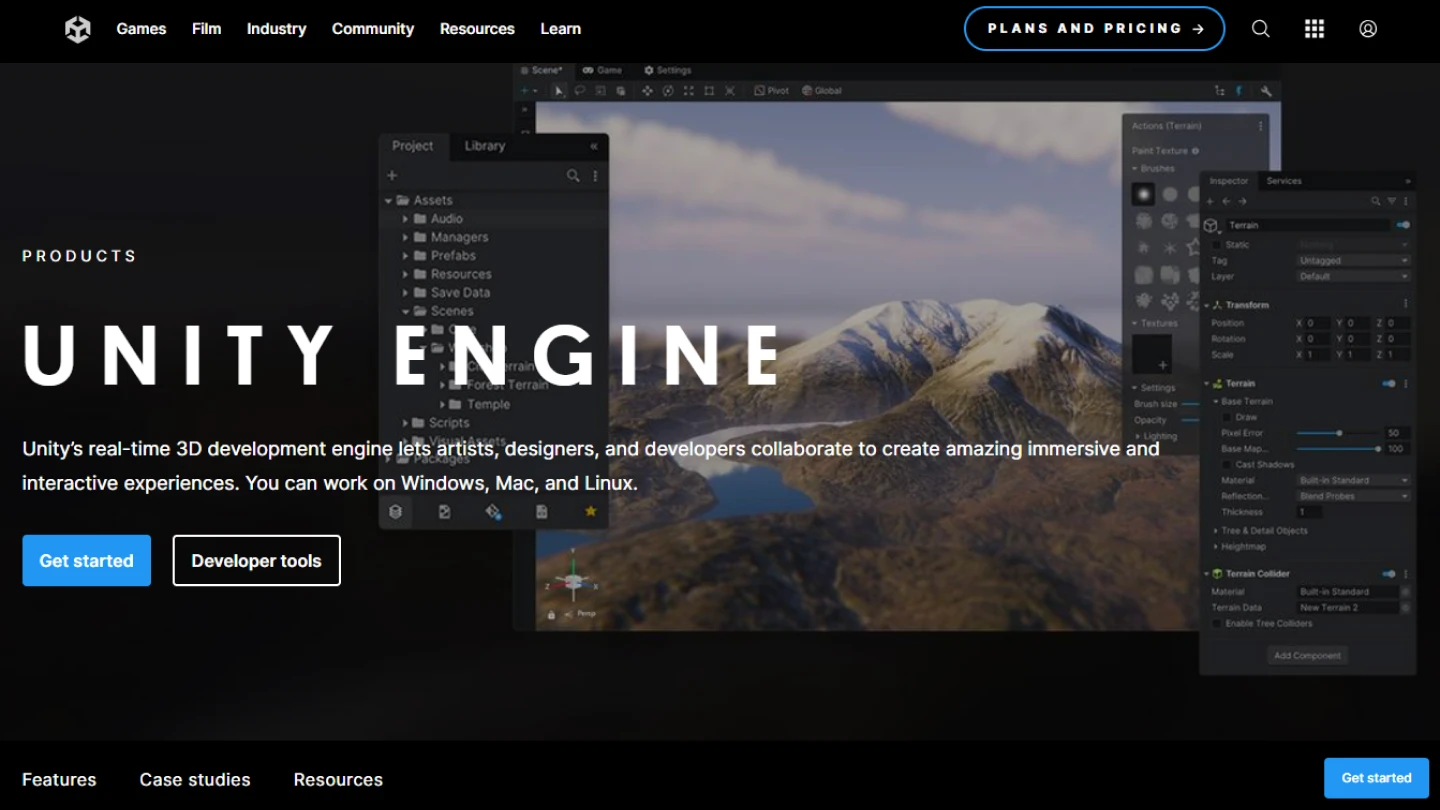The height and width of the screenshot is (810, 1440).
Task: Check the Cast Shadows checkbox
Action: point(1228,465)
